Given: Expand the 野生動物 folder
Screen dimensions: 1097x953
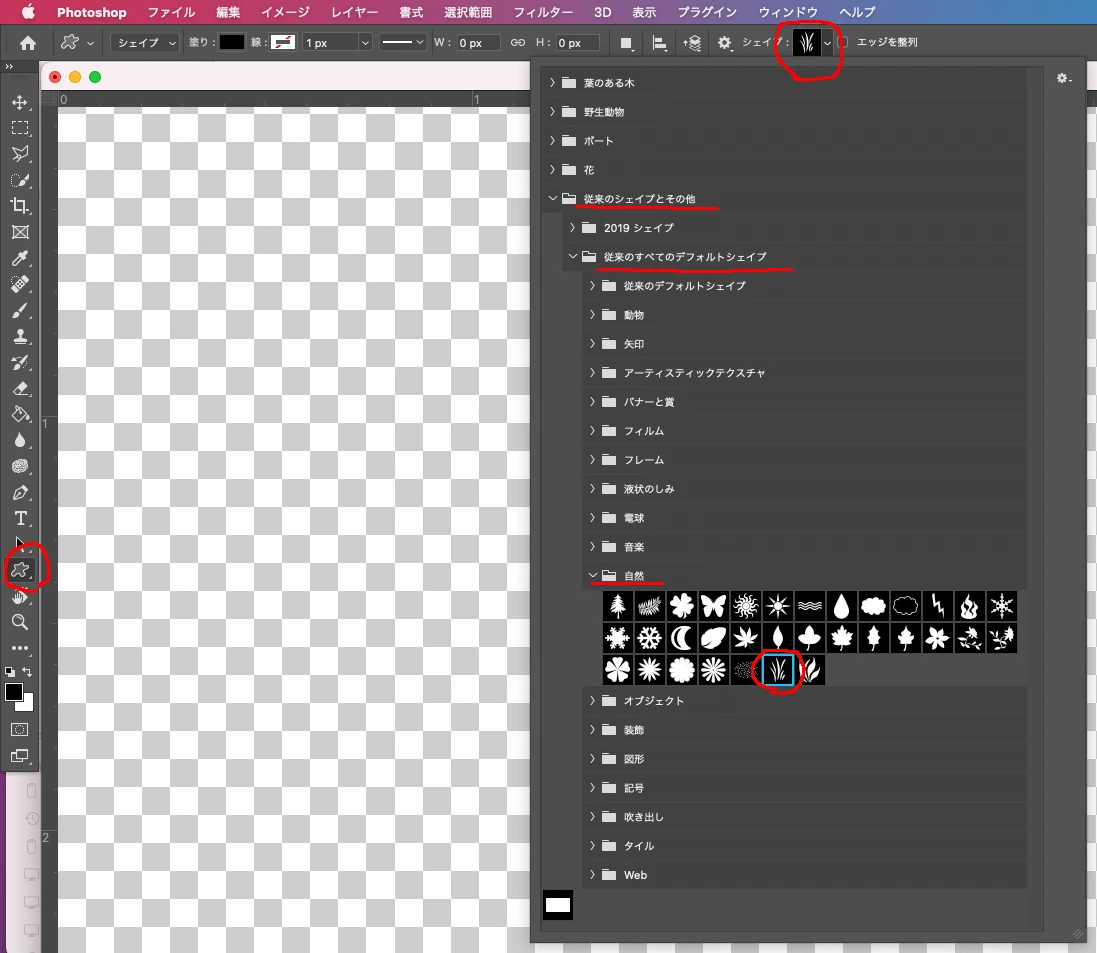Looking at the screenshot, I should tap(553, 112).
